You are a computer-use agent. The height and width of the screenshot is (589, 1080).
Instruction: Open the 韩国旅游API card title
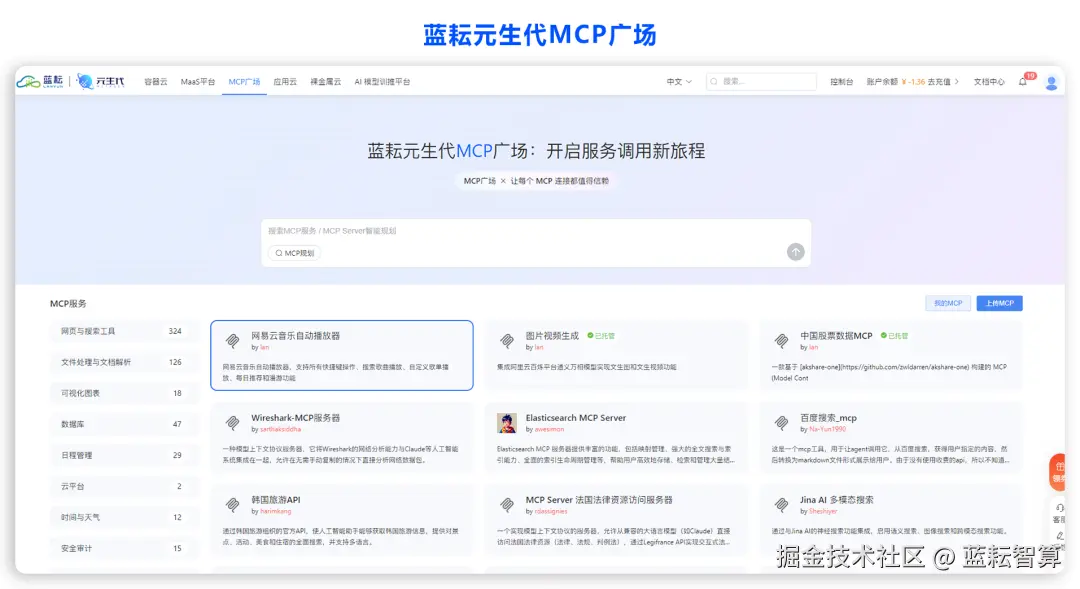click(276, 499)
